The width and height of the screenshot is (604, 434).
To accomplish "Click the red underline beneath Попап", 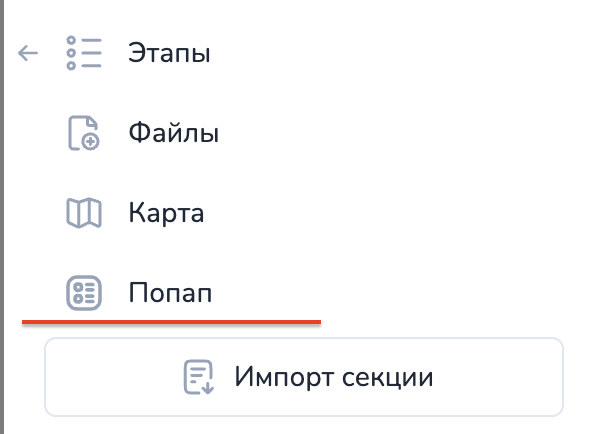I will point(171,322).
